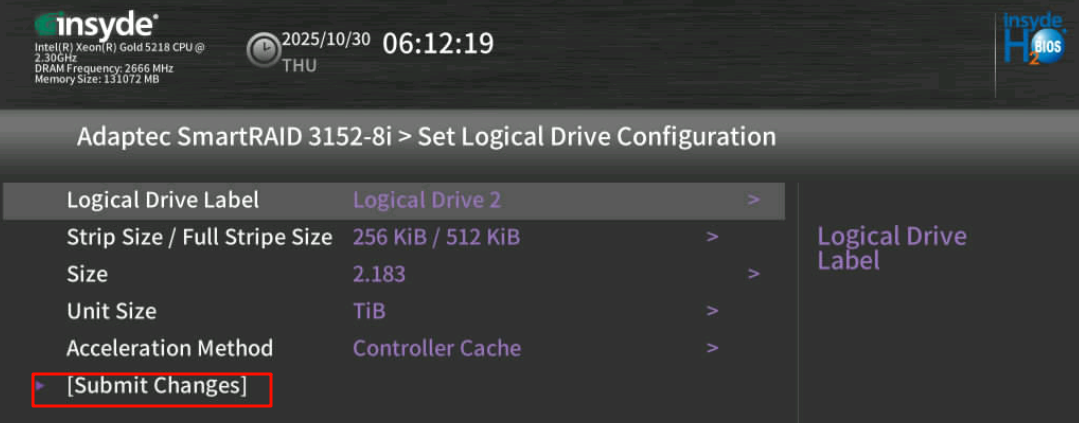Click the chevron on the Size row
The height and width of the screenshot is (423, 1079).
(x=753, y=274)
